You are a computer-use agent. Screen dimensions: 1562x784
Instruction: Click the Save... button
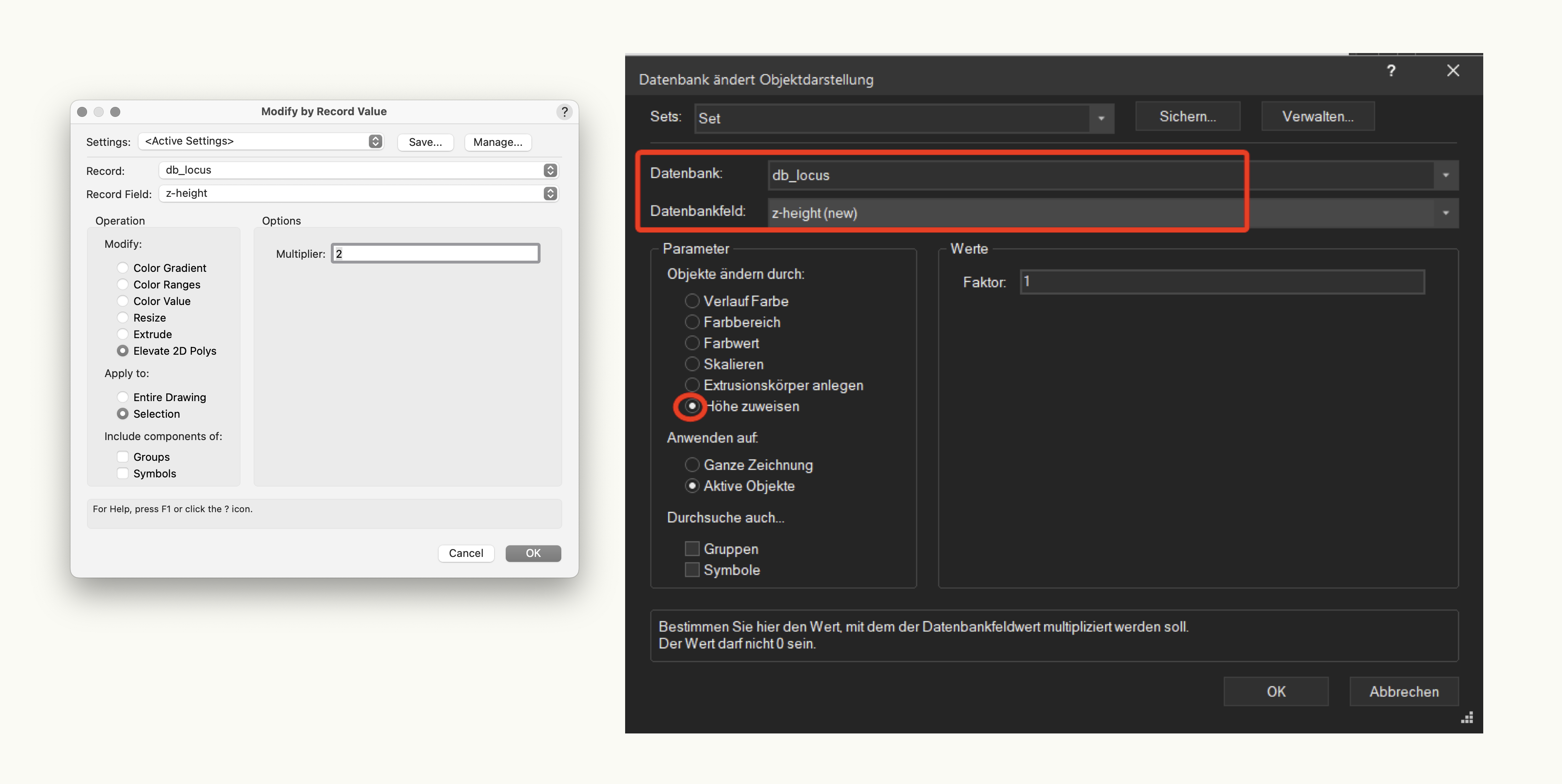pyautogui.click(x=425, y=142)
